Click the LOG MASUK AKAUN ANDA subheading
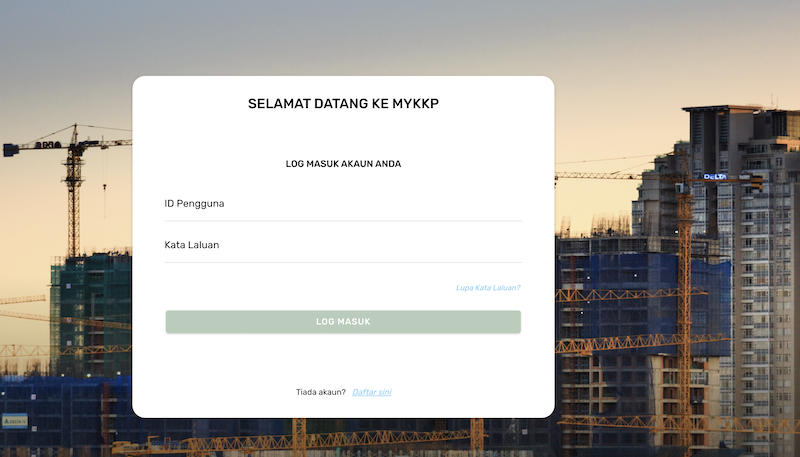Screen dimensions: 800x457 pos(343,164)
